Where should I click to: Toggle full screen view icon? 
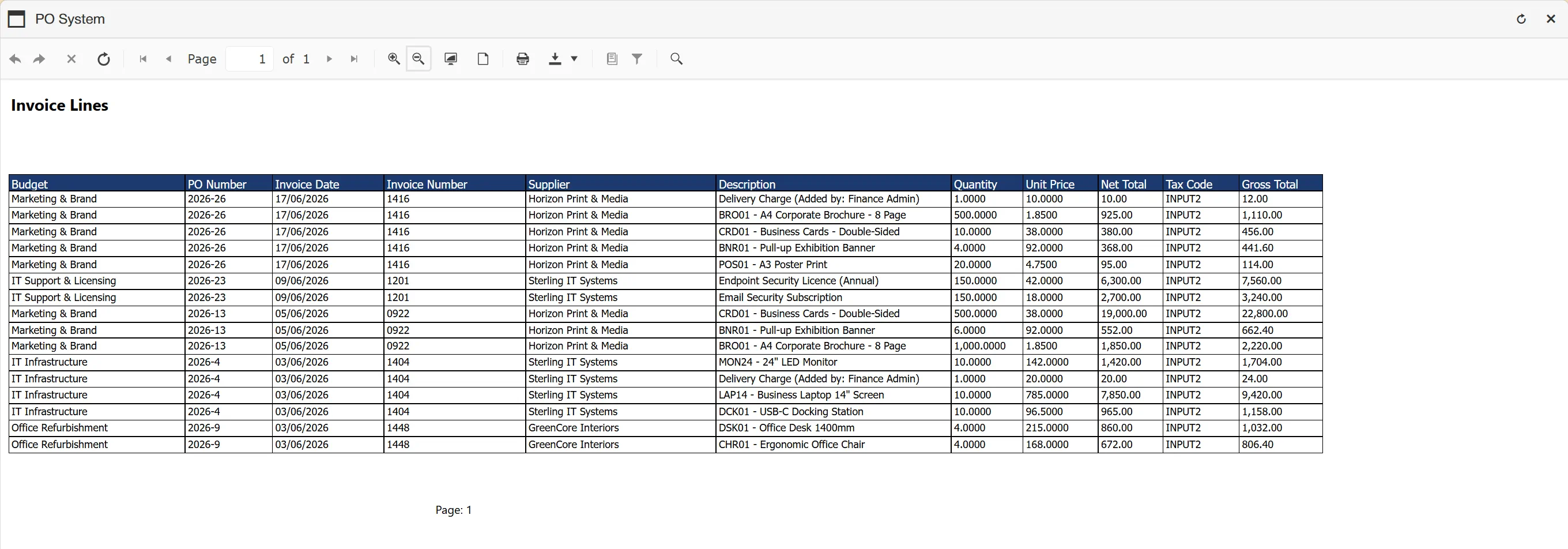451,58
